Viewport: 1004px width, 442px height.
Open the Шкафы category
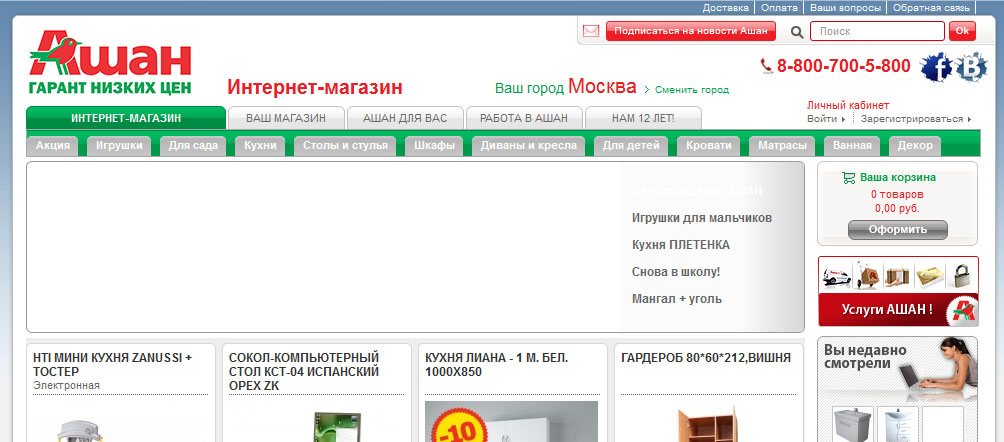pos(434,145)
